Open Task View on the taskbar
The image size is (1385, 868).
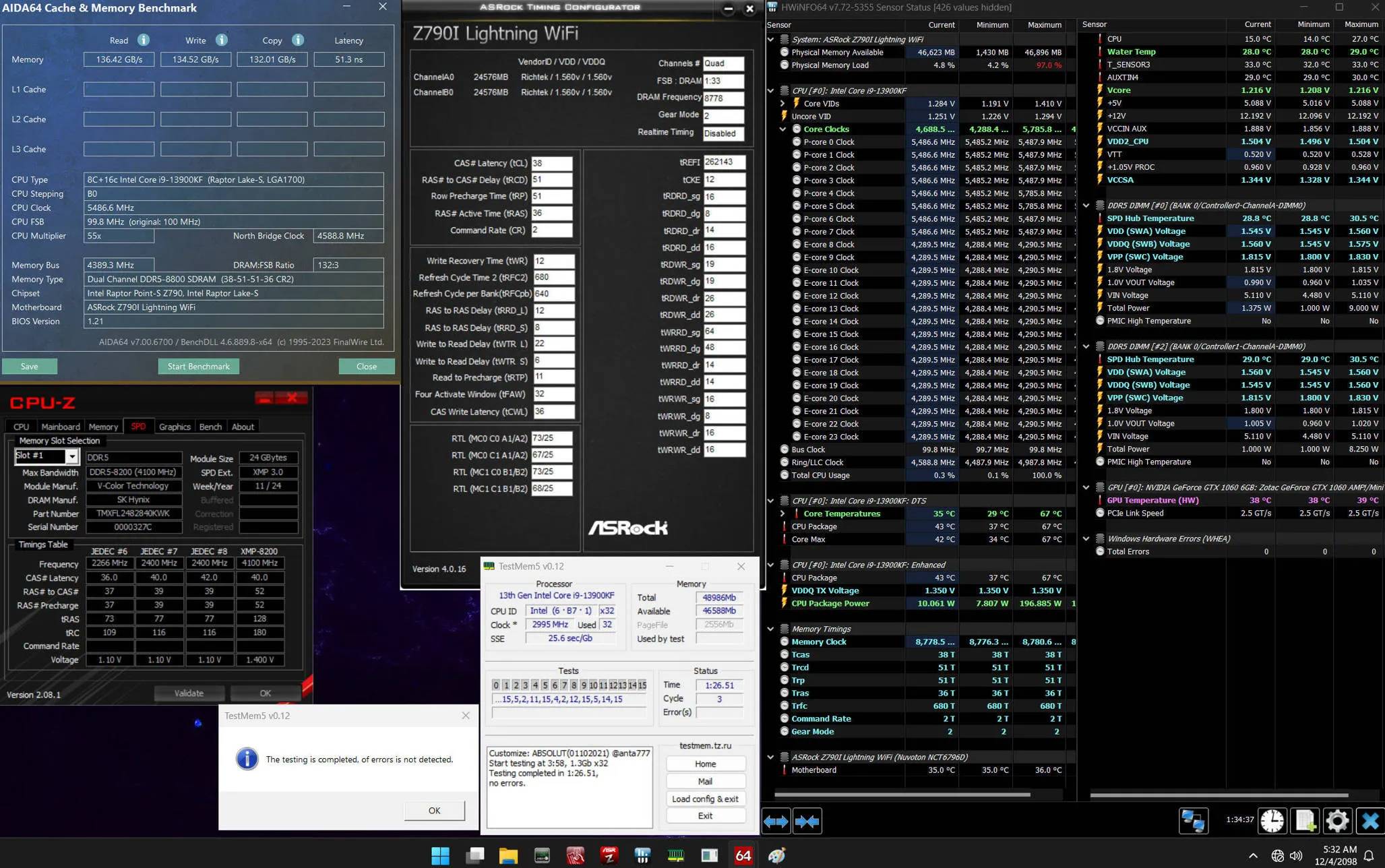coord(474,855)
